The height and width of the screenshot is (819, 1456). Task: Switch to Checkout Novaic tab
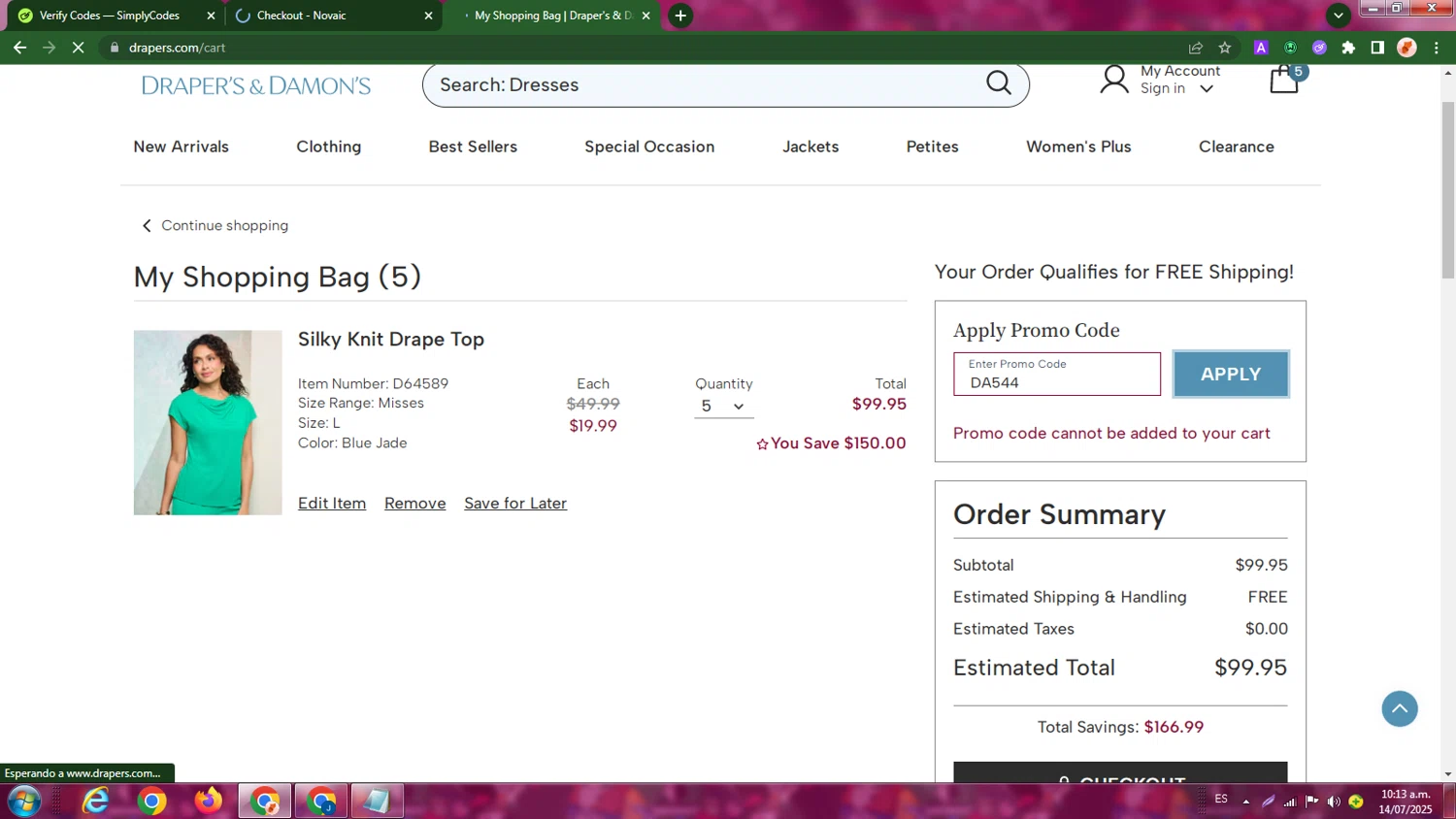pyautogui.click(x=333, y=16)
